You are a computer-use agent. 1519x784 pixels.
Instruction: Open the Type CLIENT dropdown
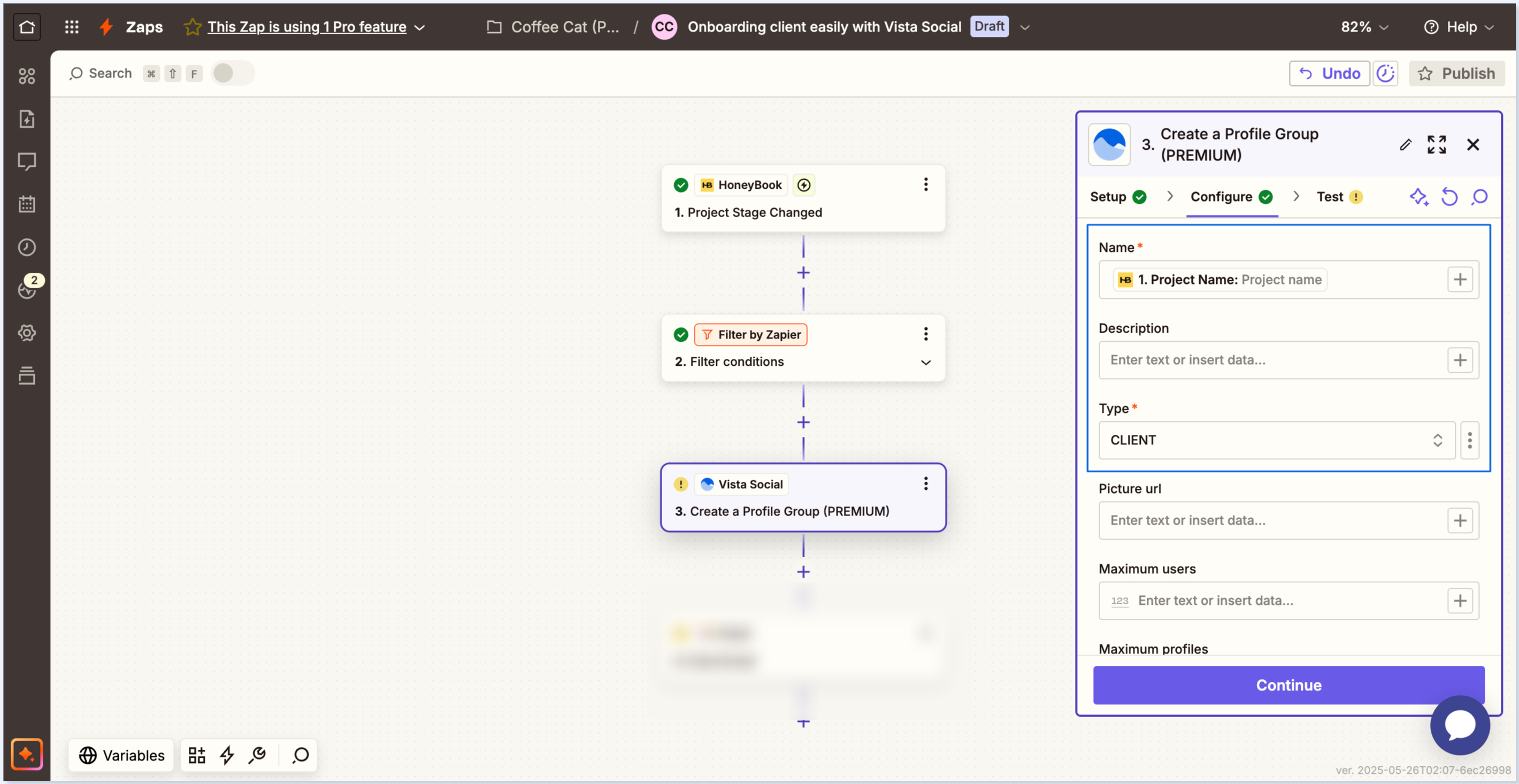click(x=1277, y=440)
